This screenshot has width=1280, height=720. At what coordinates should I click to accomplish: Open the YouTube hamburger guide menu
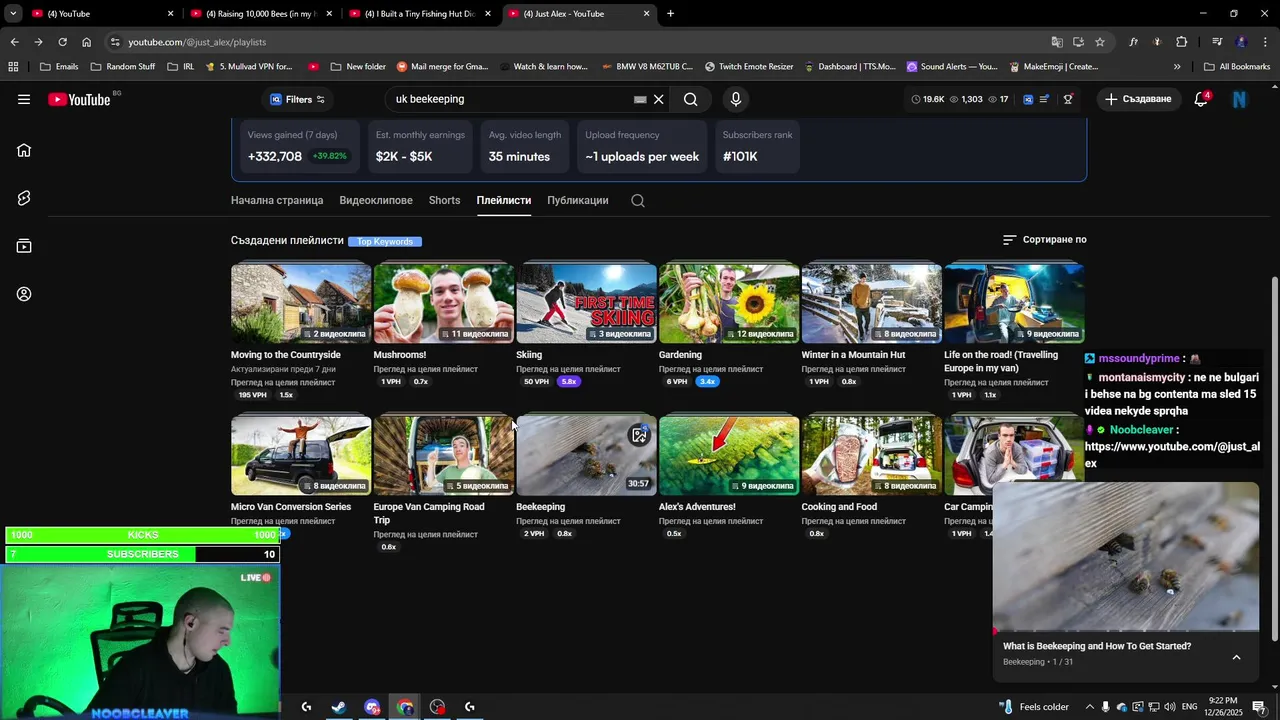point(24,99)
